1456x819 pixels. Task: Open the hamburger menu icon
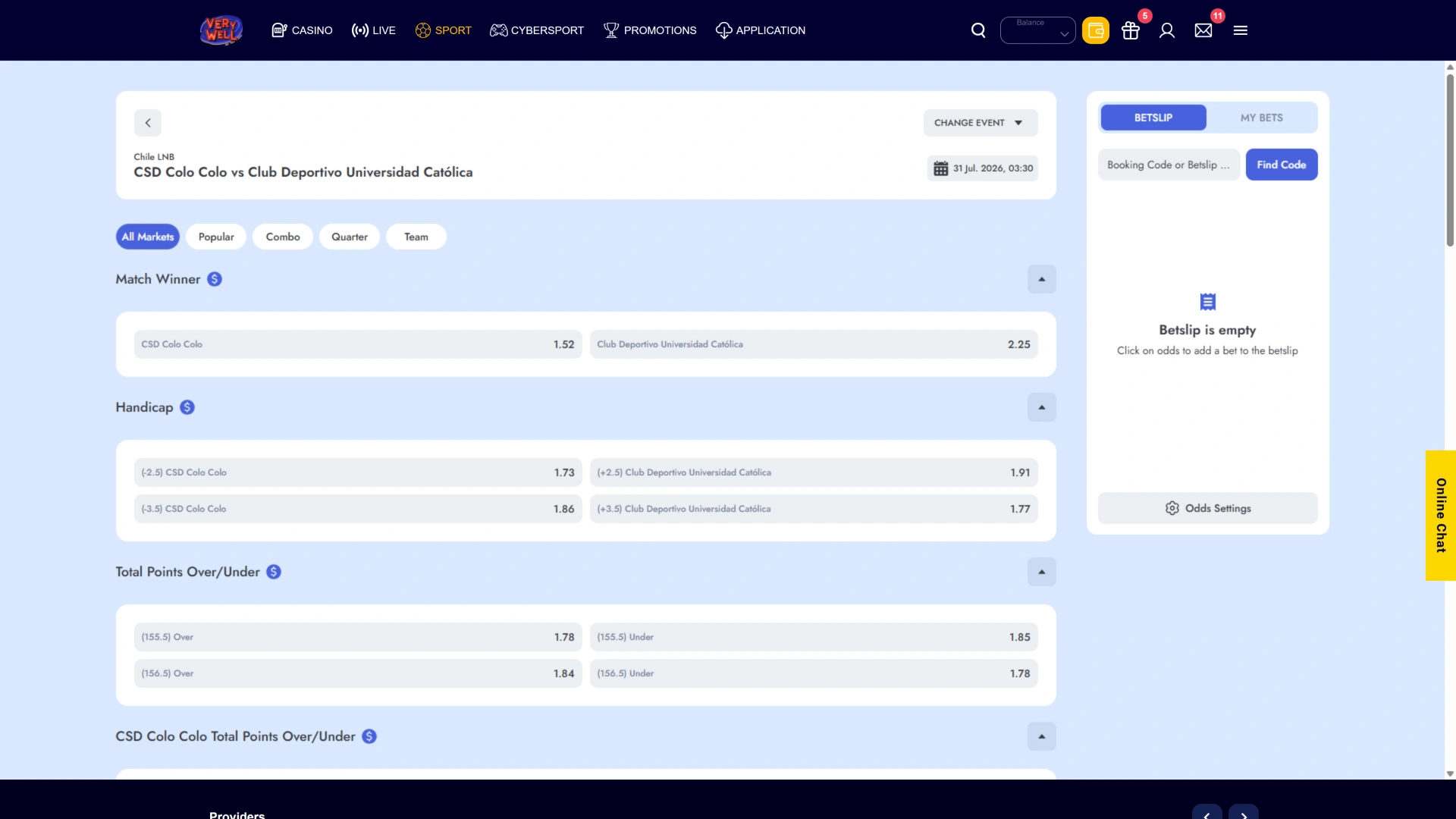click(1241, 30)
